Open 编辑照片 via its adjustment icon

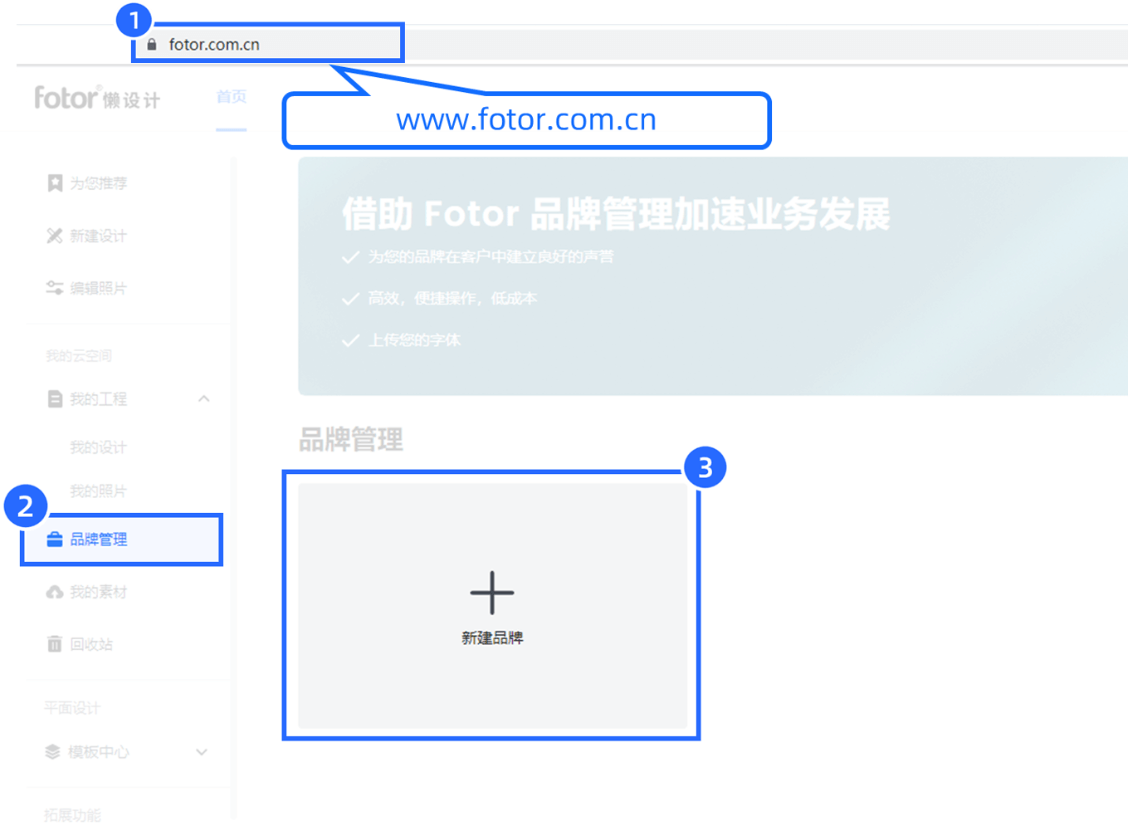[55, 288]
